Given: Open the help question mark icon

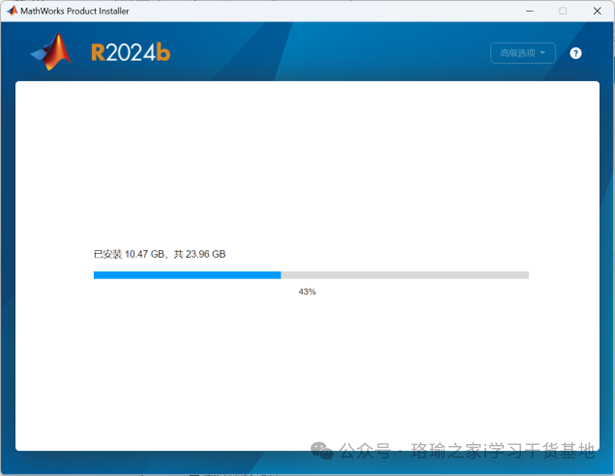Looking at the screenshot, I should click(575, 53).
